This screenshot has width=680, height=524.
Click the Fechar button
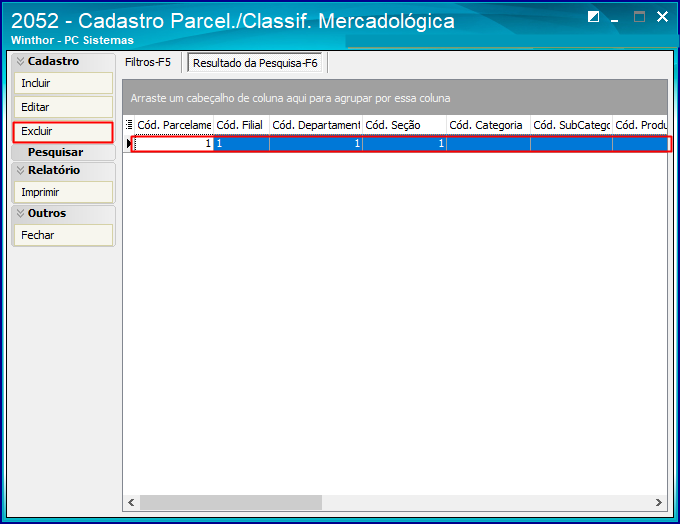(x=63, y=235)
